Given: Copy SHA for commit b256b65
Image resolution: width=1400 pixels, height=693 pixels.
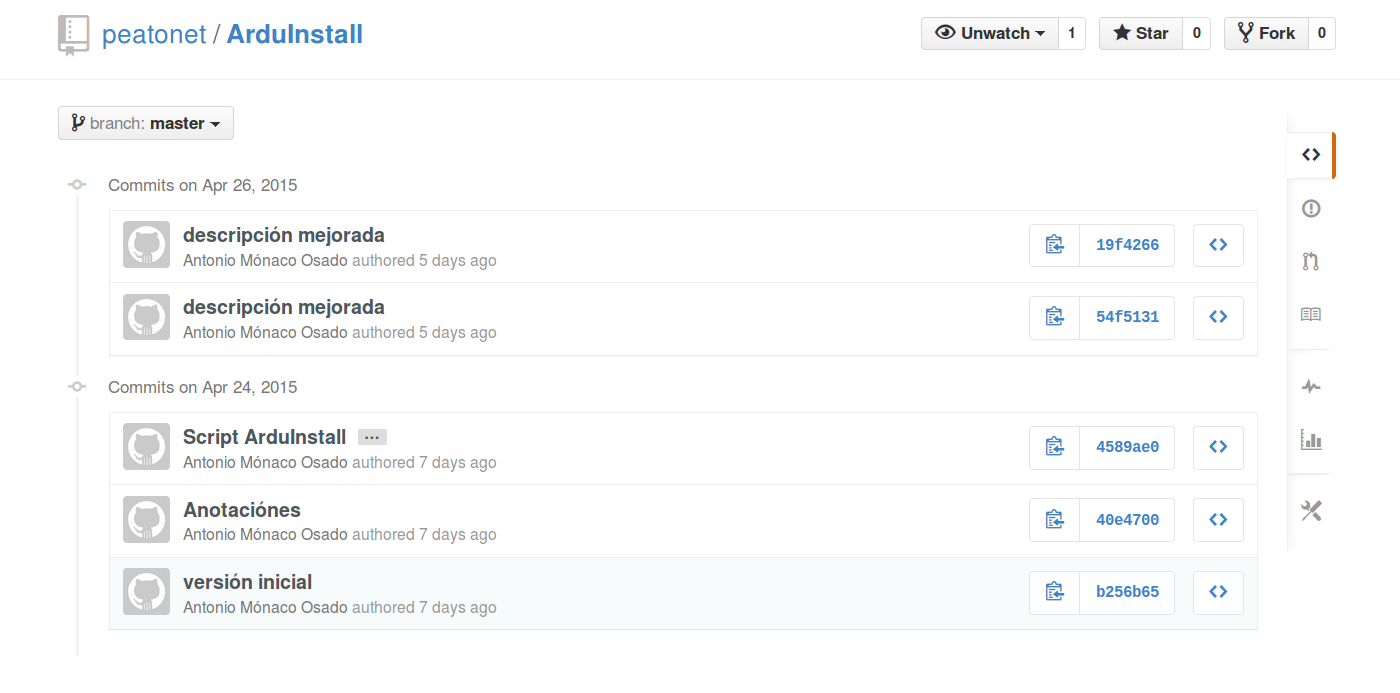Looking at the screenshot, I should coord(1054,592).
